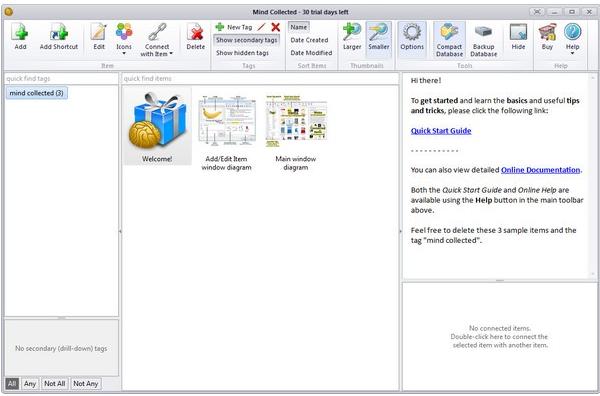
Task: Sort items by Date Created
Action: click(x=309, y=40)
